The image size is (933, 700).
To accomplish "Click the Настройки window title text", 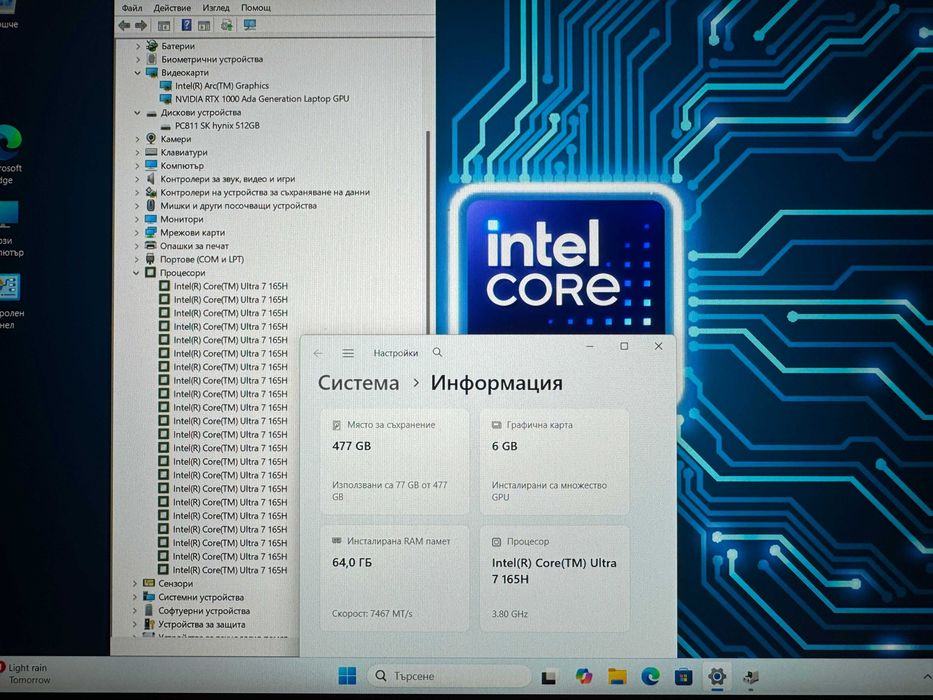I will point(396,353).
